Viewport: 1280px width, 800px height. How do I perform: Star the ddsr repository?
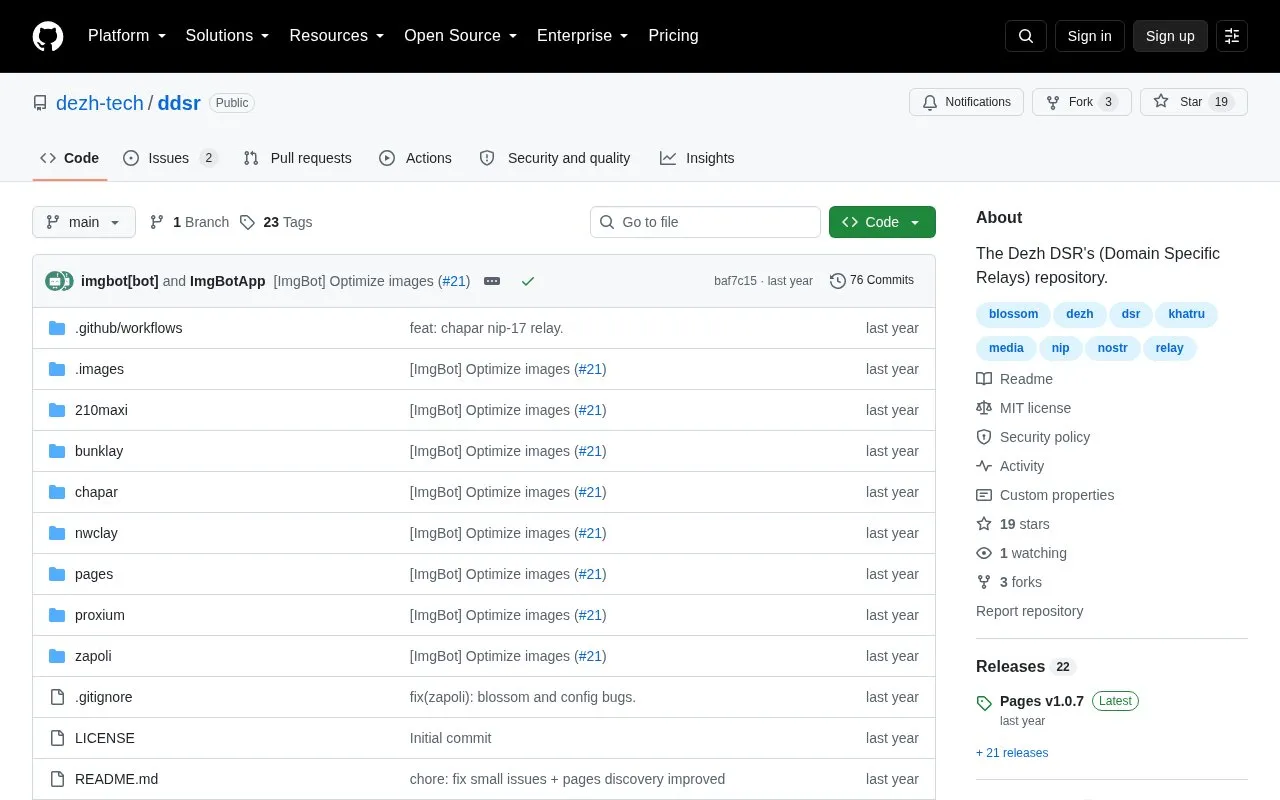[1194, 102]
